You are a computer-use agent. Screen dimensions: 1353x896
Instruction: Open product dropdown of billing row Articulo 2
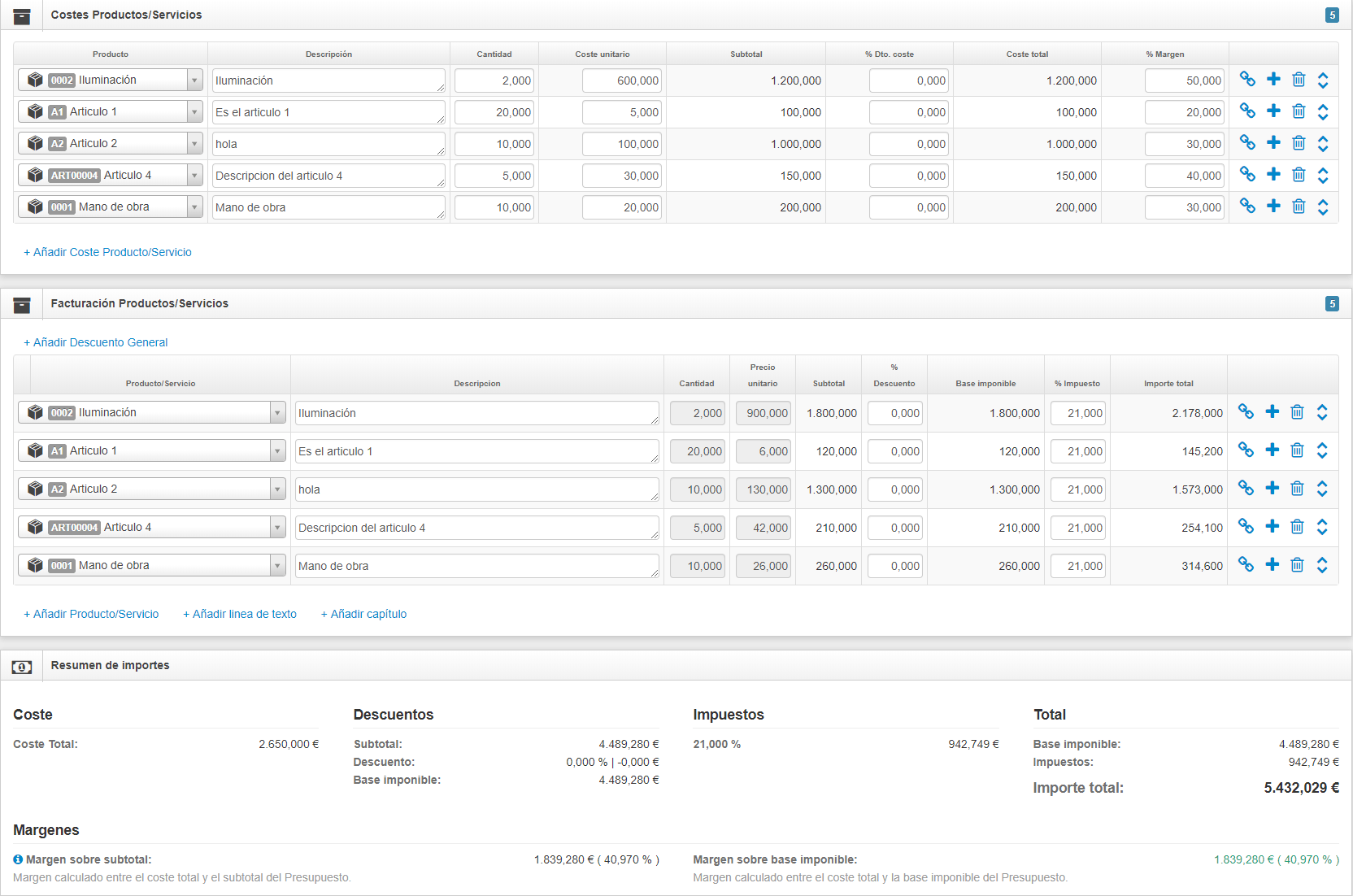pyautogui.click(x=152, y=489)
